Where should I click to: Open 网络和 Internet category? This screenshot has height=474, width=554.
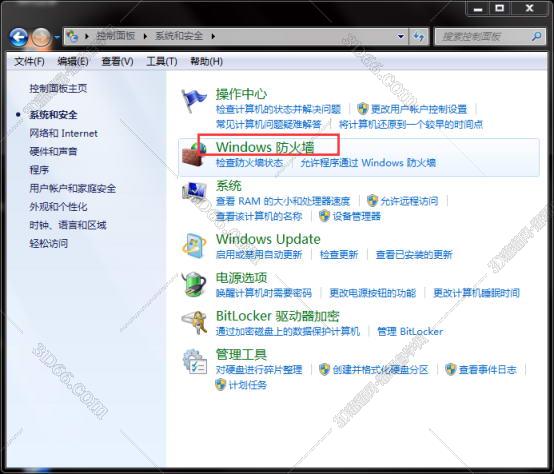pyautogui.click(x=64, y=134)
